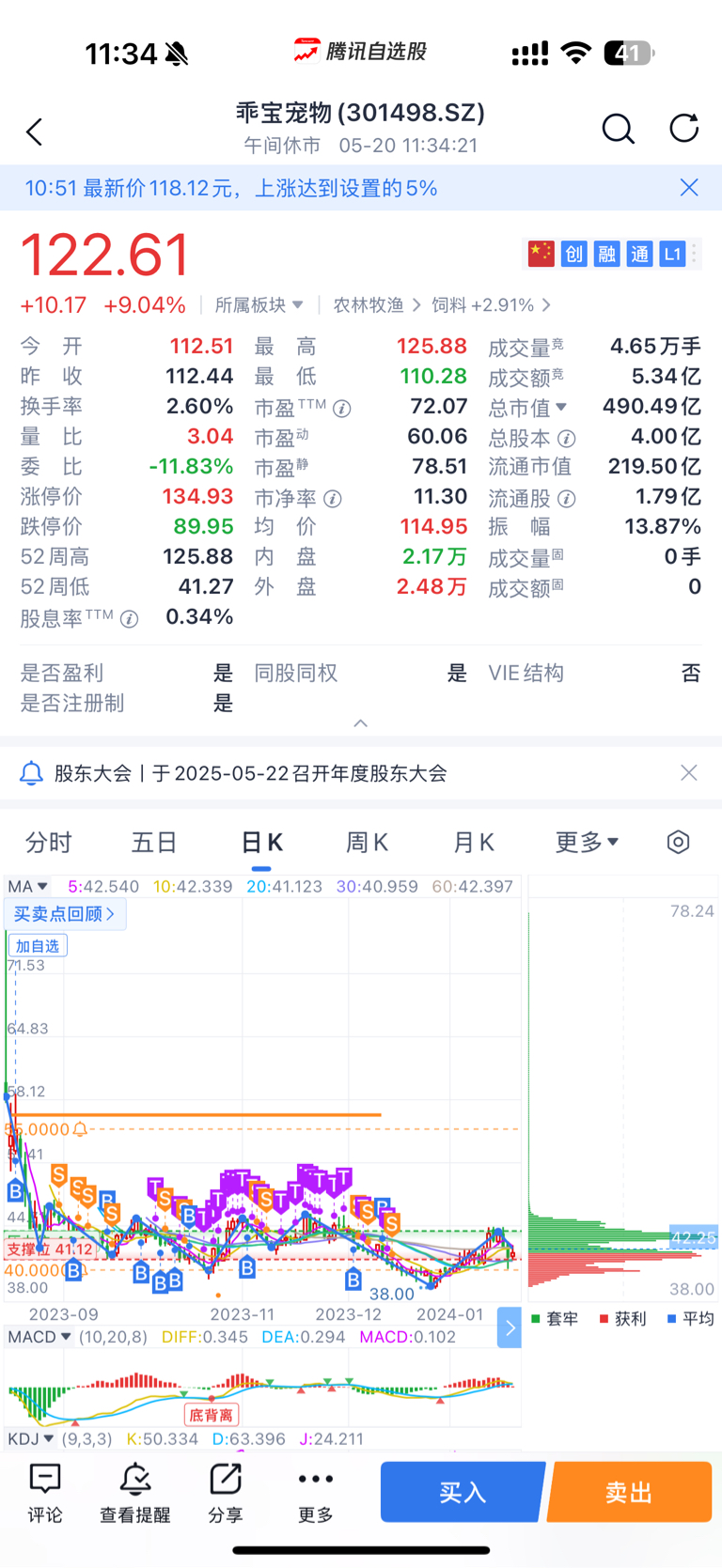Tap the 底背离 divergence label
The image size is (722, 1568).
[x=211, y=1415]
